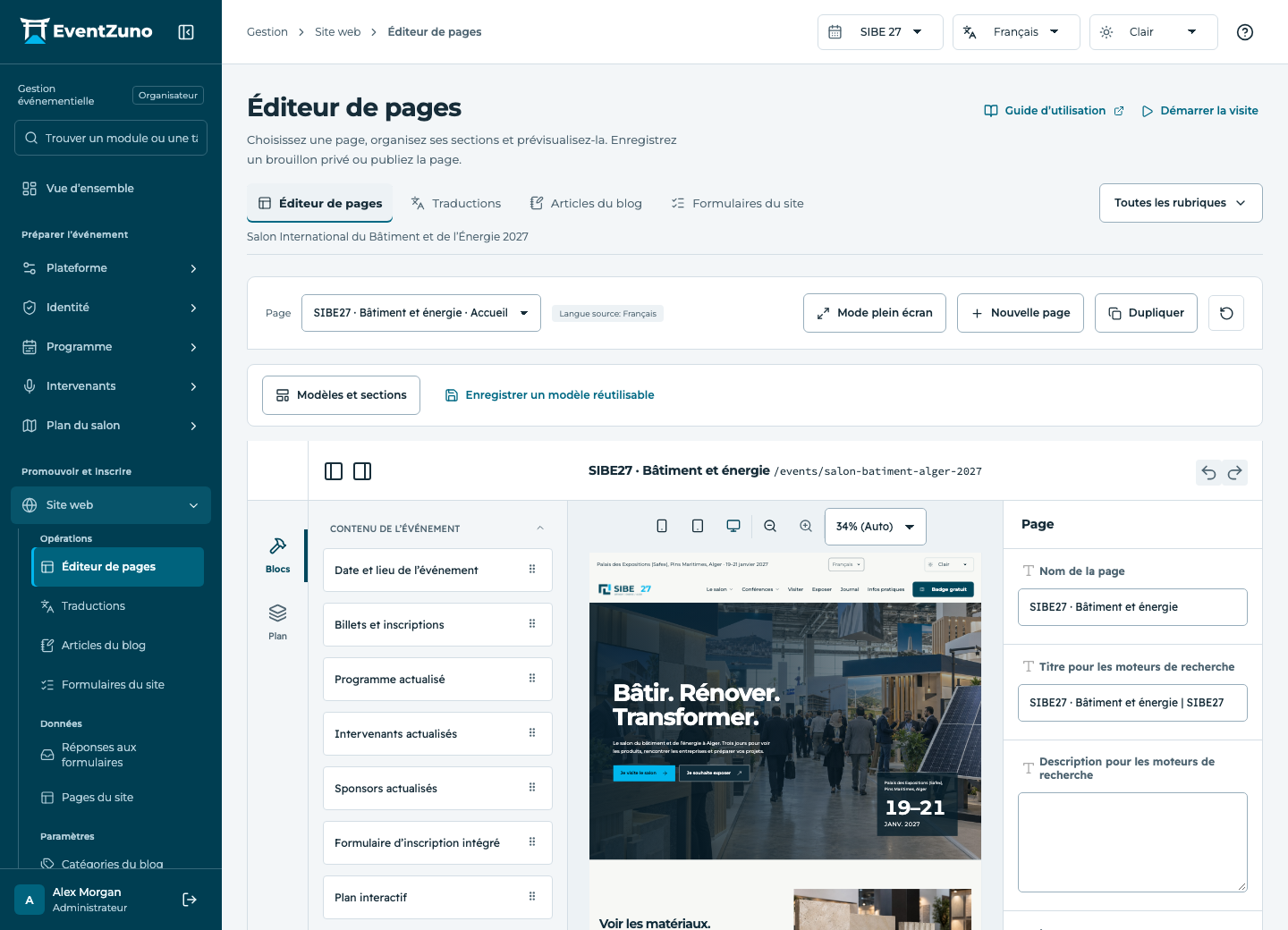Click the undo arrow in editor header
1288x930 pixels.
tap(1208, 472)
